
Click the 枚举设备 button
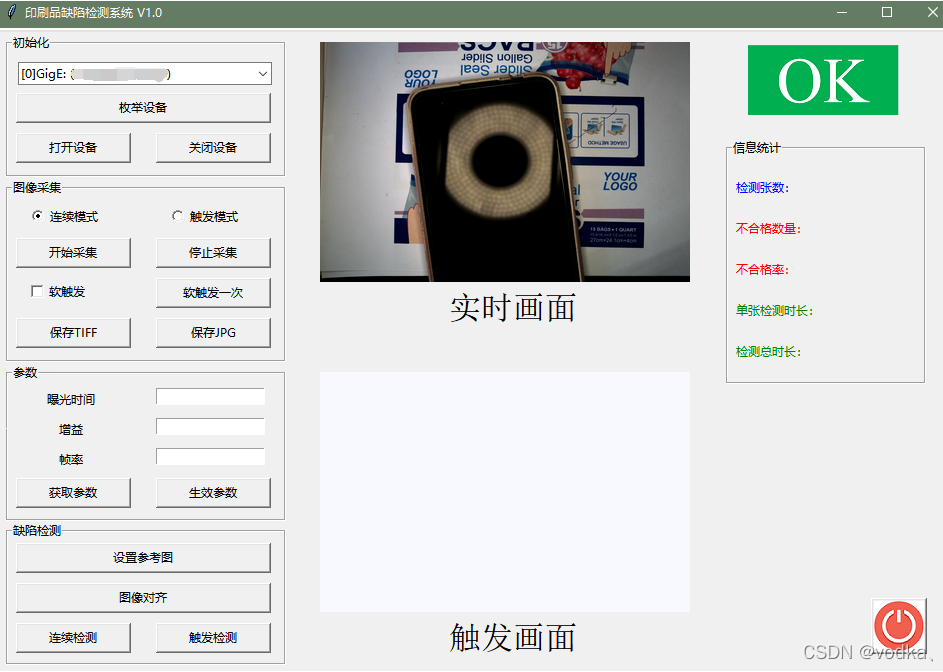click(143, 108)
